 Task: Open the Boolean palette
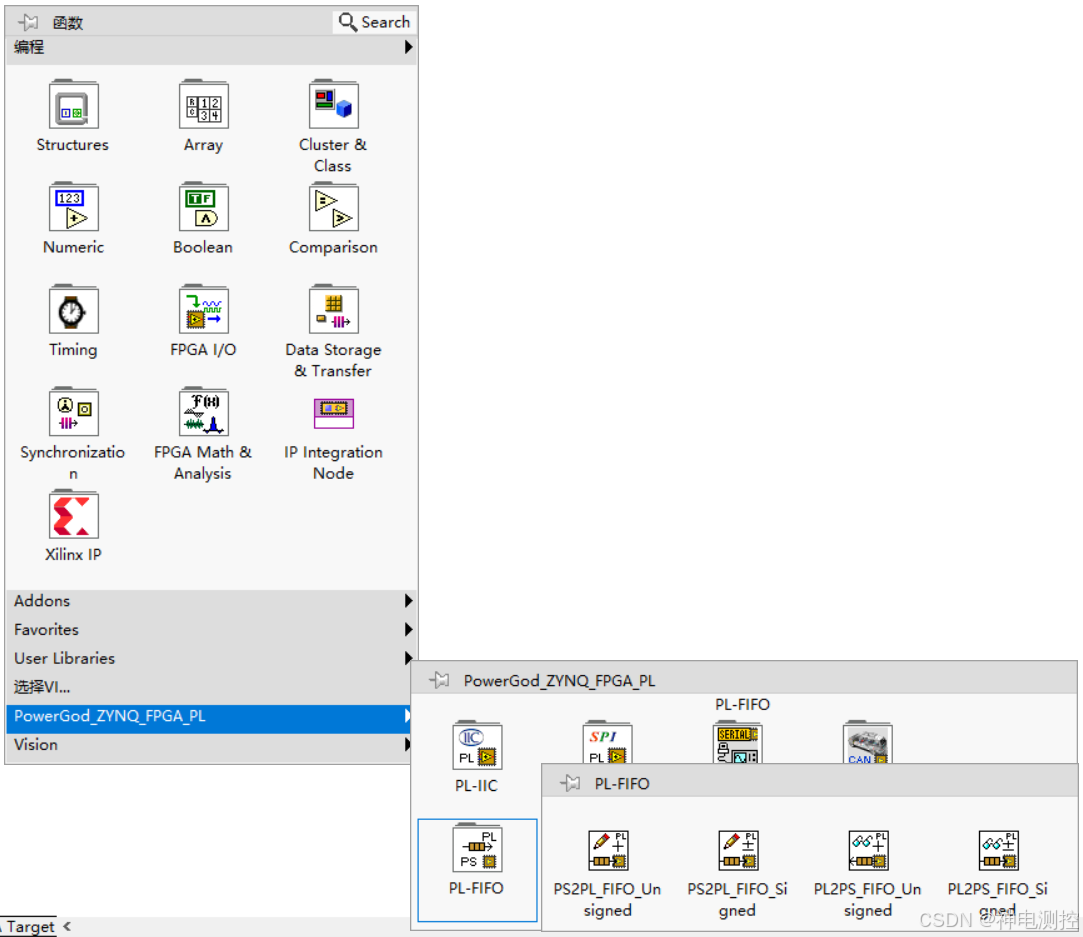tap(203, 207)
